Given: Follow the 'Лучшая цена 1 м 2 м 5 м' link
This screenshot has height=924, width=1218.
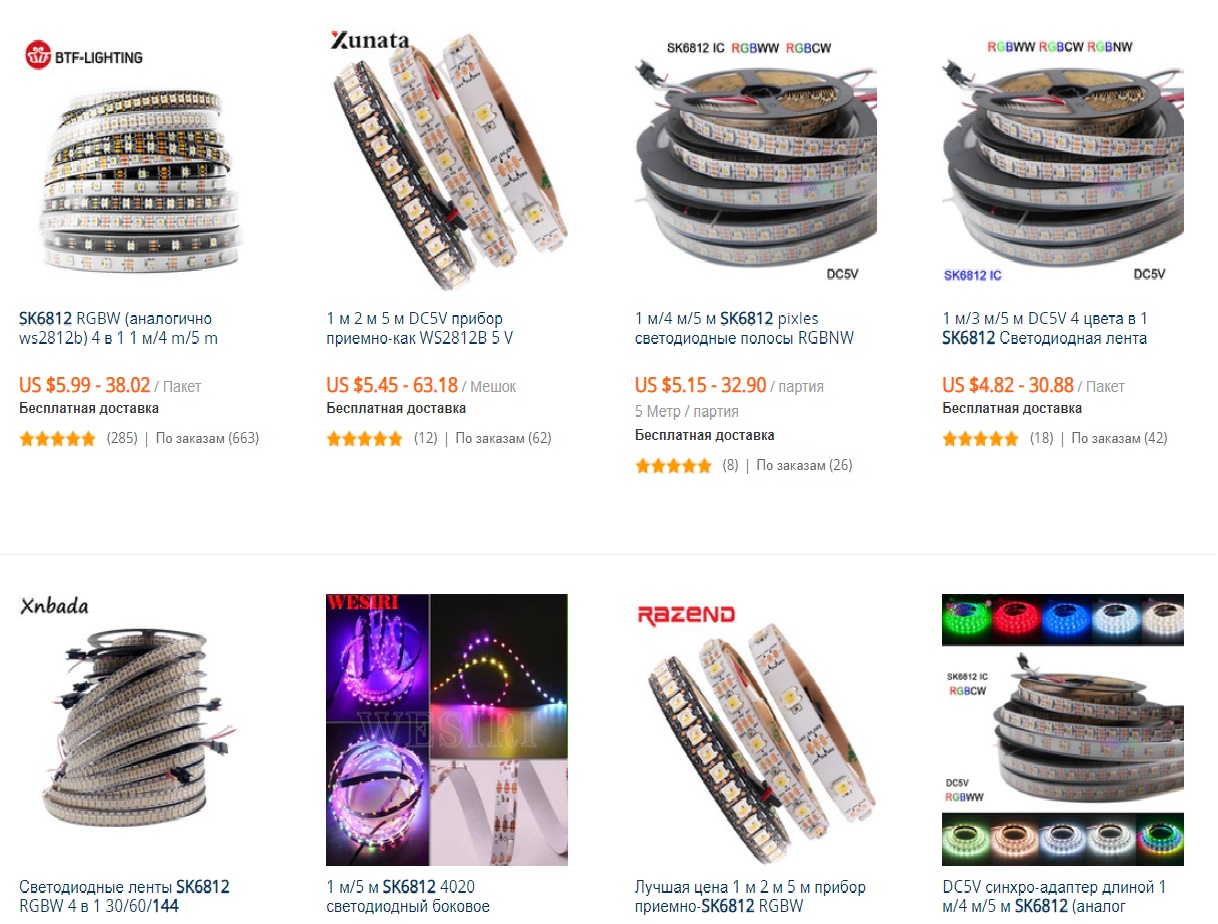Looking at the screenshot, I should 750,896.
